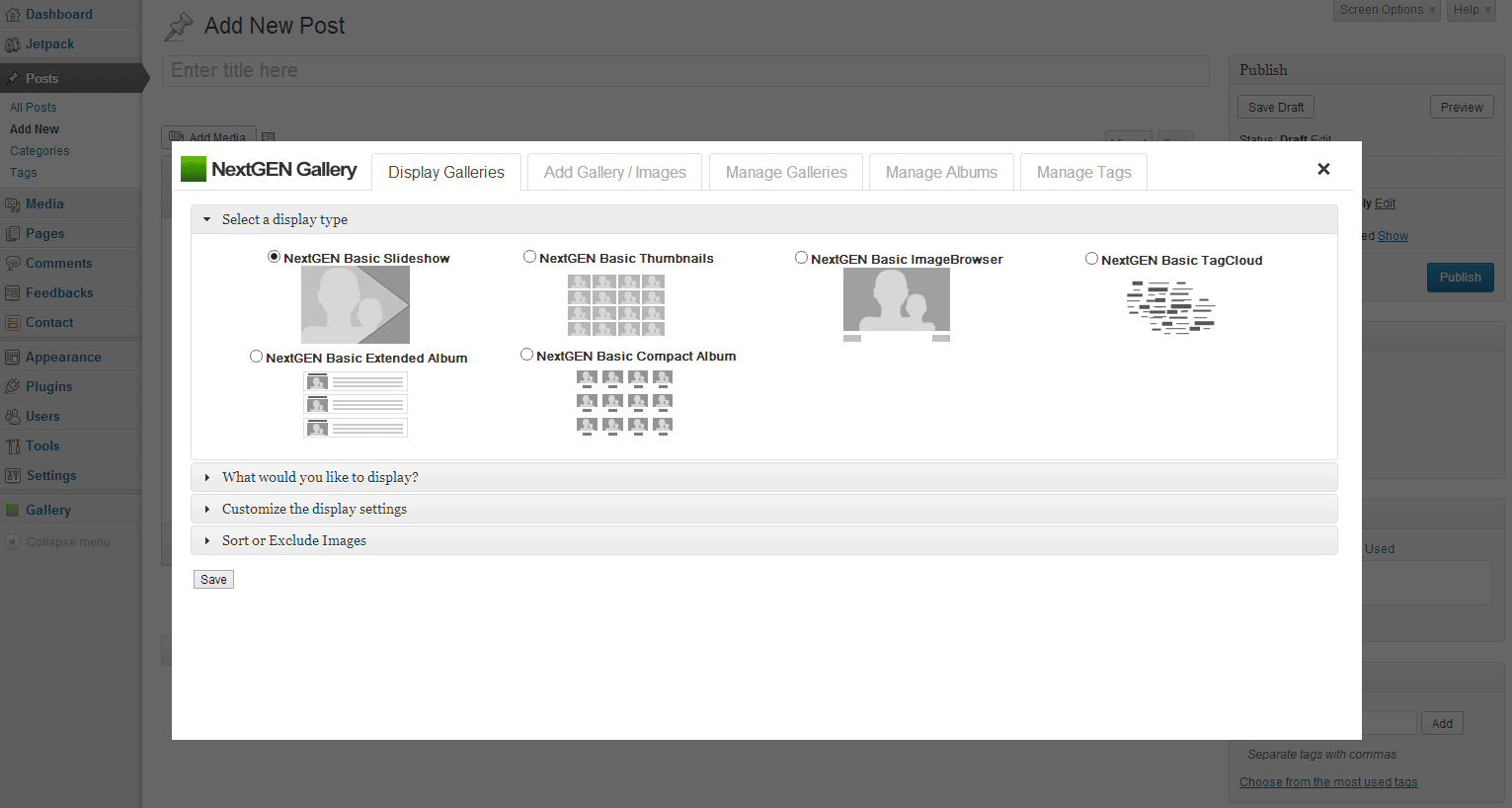This screenshot has height=808, width=1512.
Task: Click the Basic Slideshow preview image
Action: click(x=356, y=305)
